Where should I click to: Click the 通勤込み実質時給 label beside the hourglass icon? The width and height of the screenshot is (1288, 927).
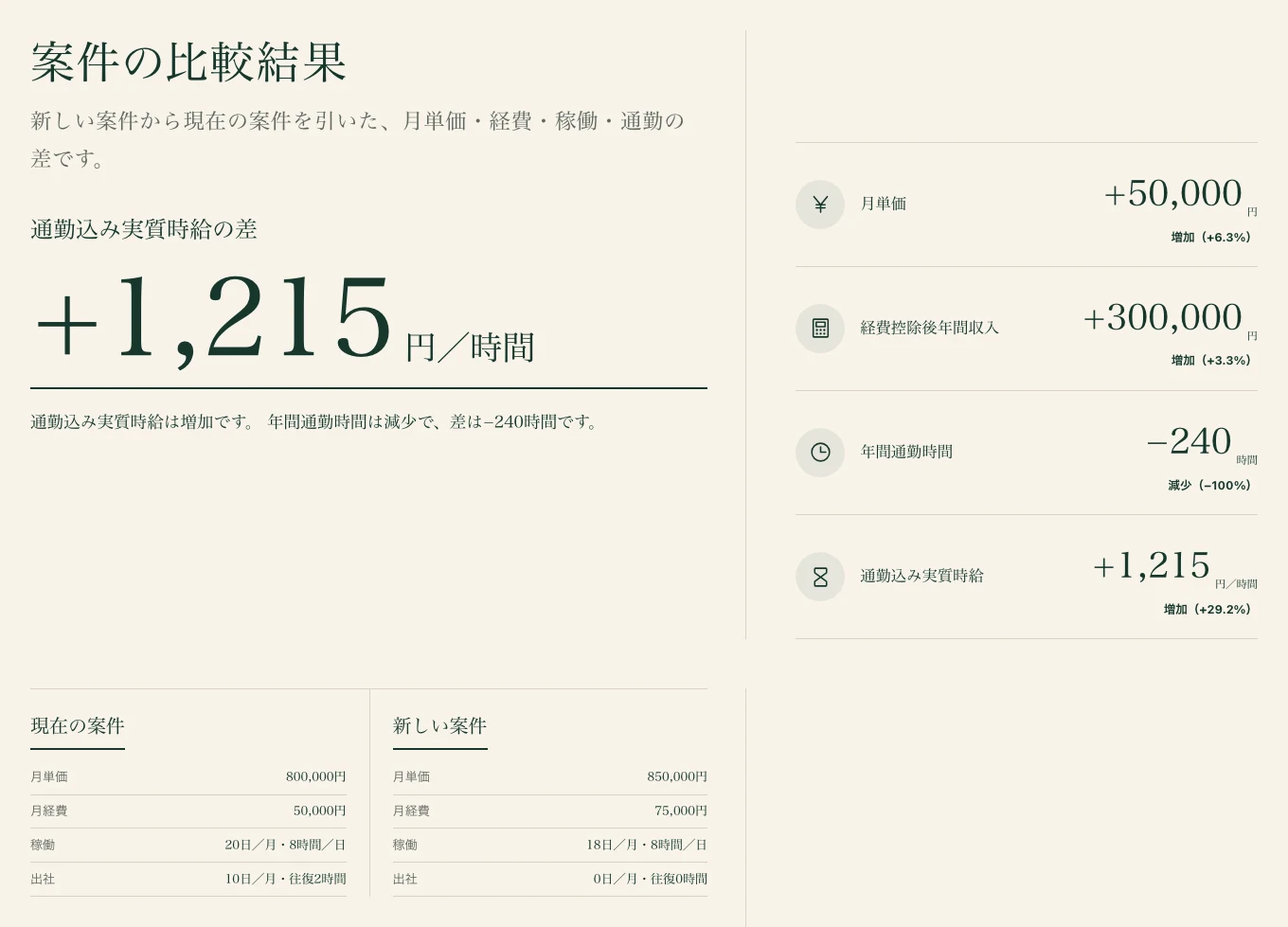pos(921,576)
